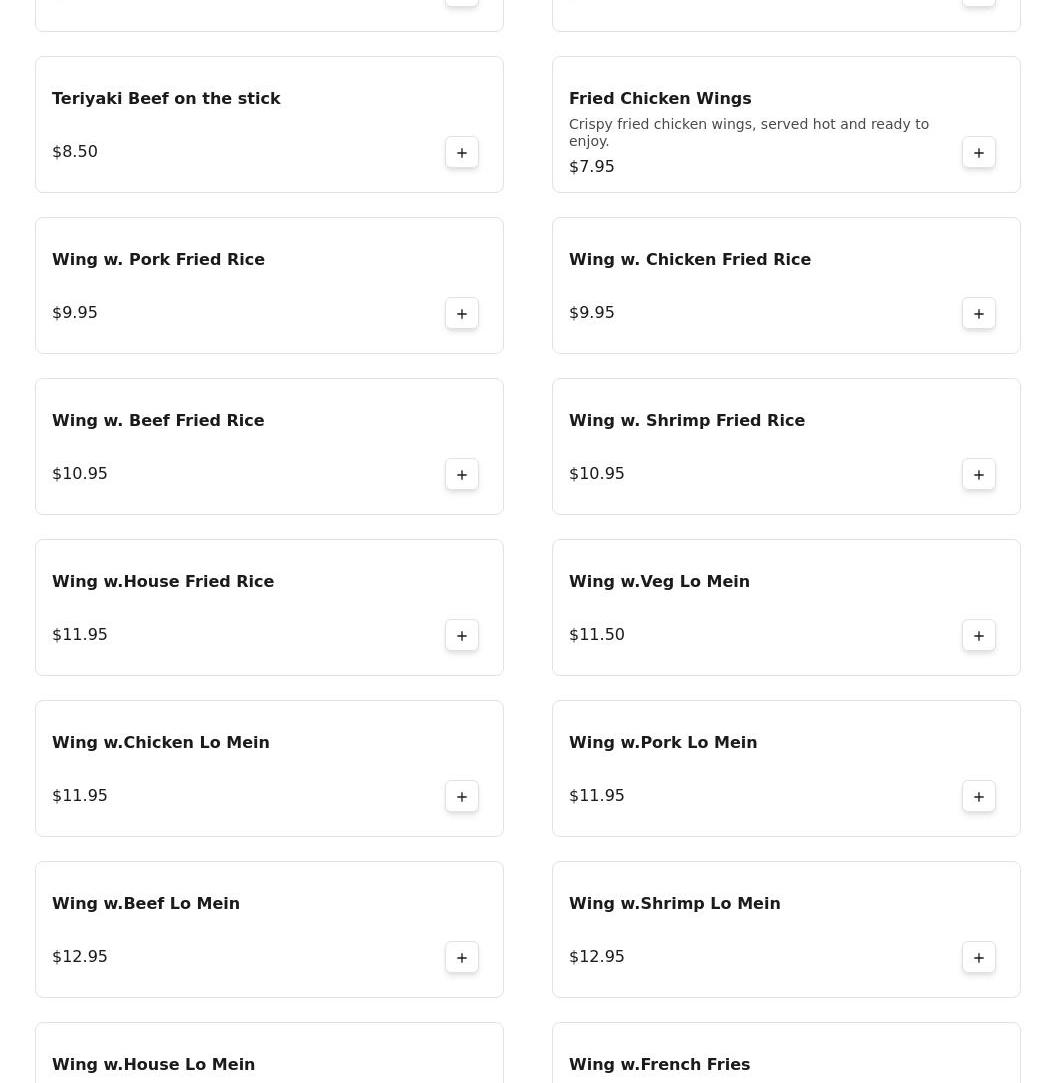Image resolution: width=1050 pixels, height=1083 pixels.
Task: Add Wing w.Pork Lo Mein to order
Action: 978,796
